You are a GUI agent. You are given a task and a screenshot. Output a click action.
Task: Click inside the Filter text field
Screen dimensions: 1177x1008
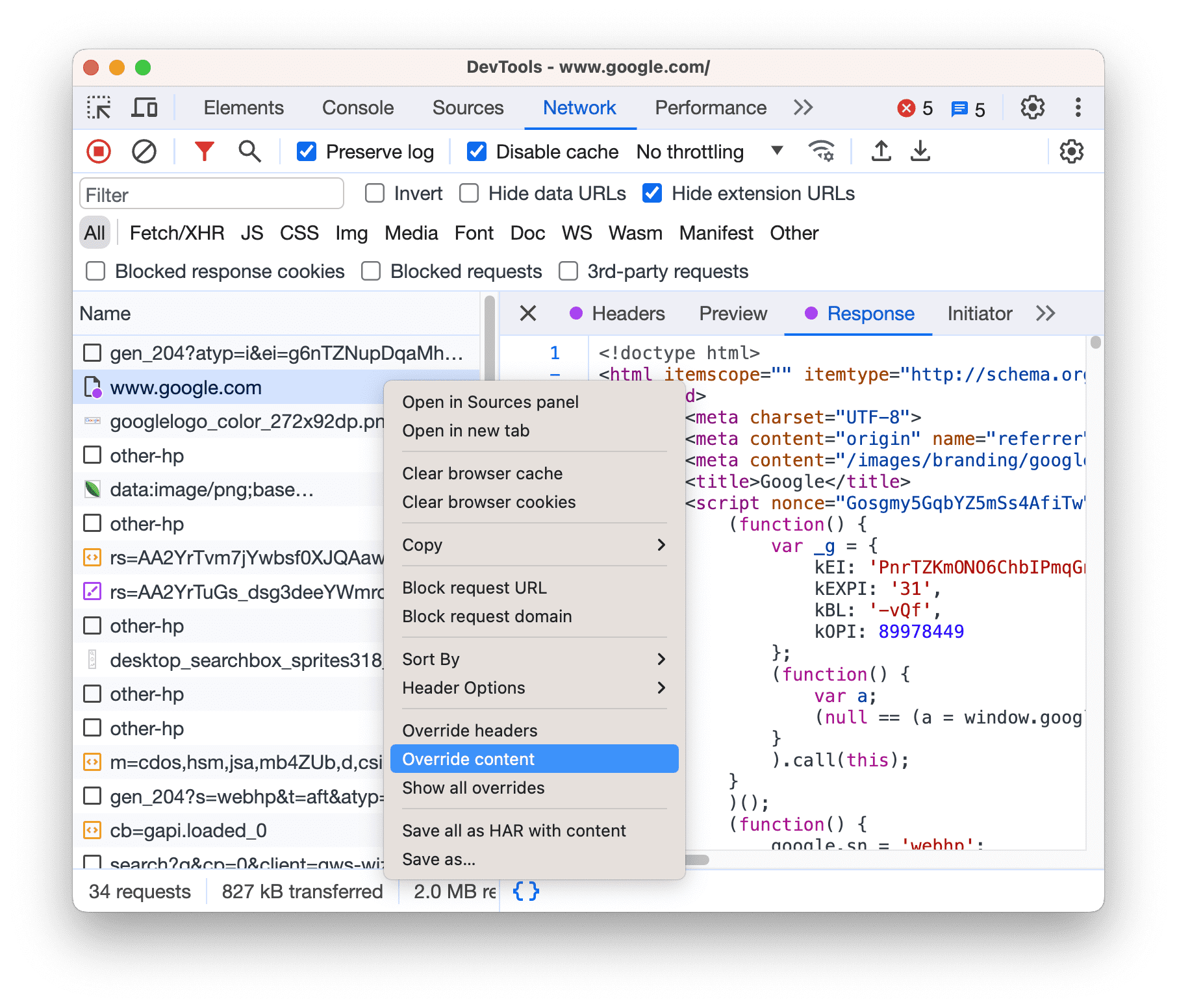click(211, 194)
